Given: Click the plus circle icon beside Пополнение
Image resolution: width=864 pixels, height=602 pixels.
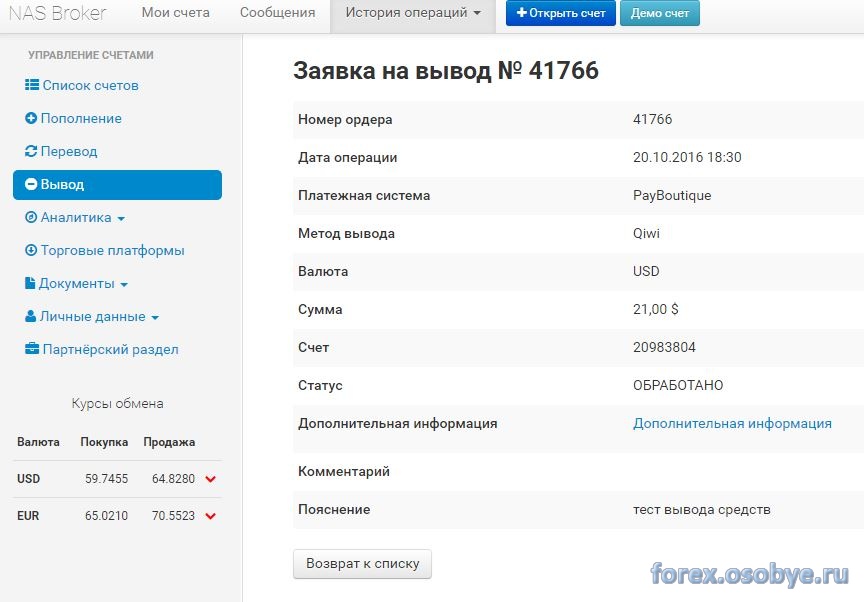Looking at the screenshot, I should [x=31, y=118].
